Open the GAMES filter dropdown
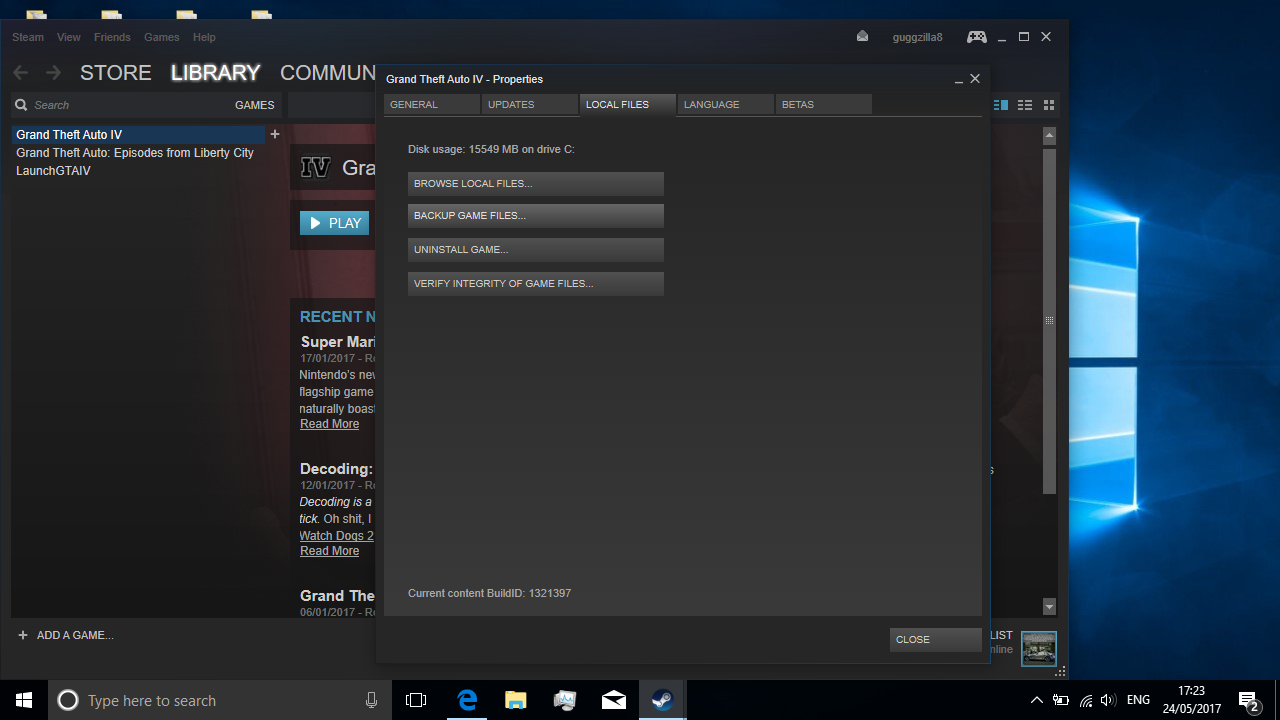Screen dimensions: 1280x720 click(254, 105)
